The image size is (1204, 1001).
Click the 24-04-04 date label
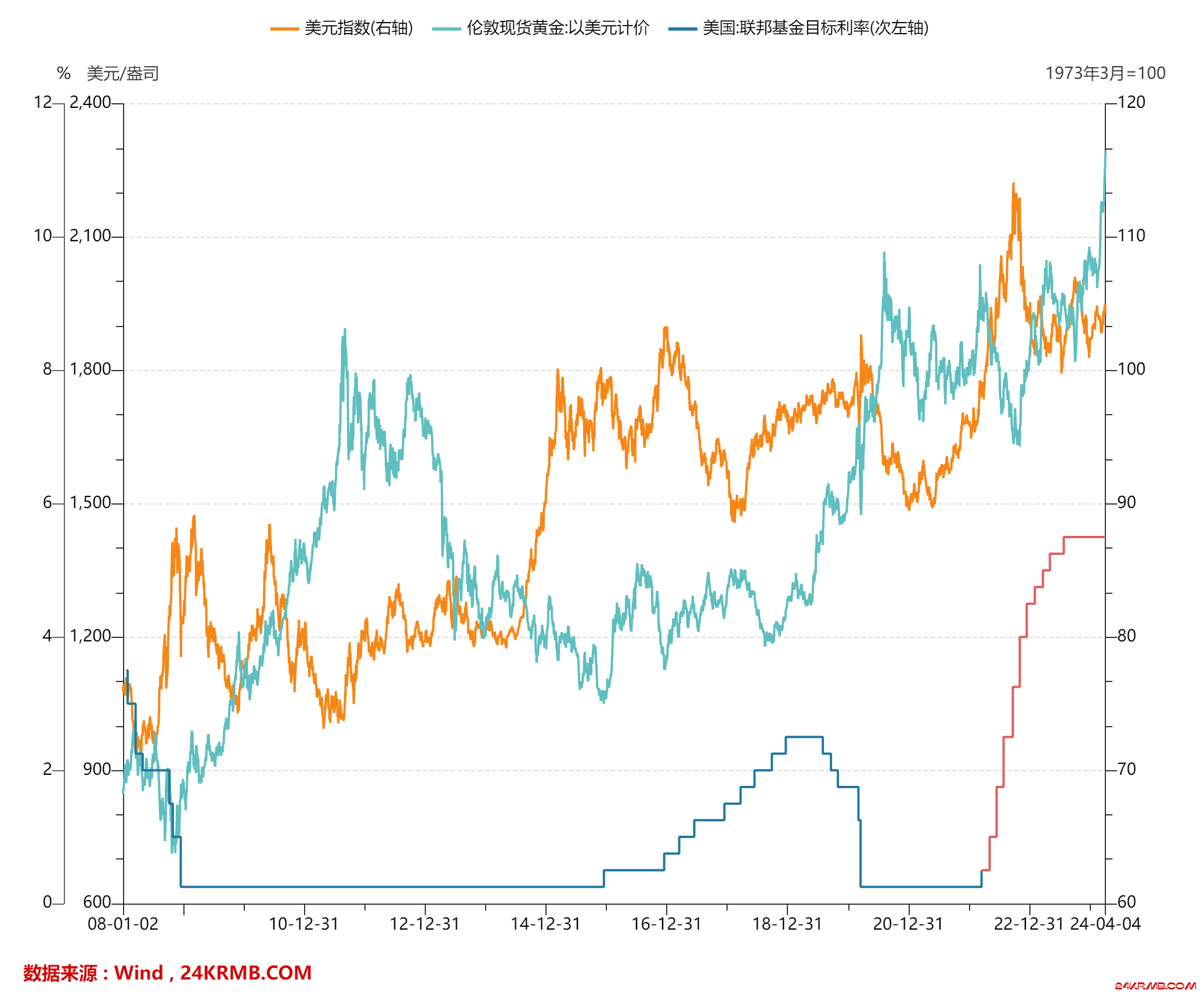click(x=1105, y=924)
